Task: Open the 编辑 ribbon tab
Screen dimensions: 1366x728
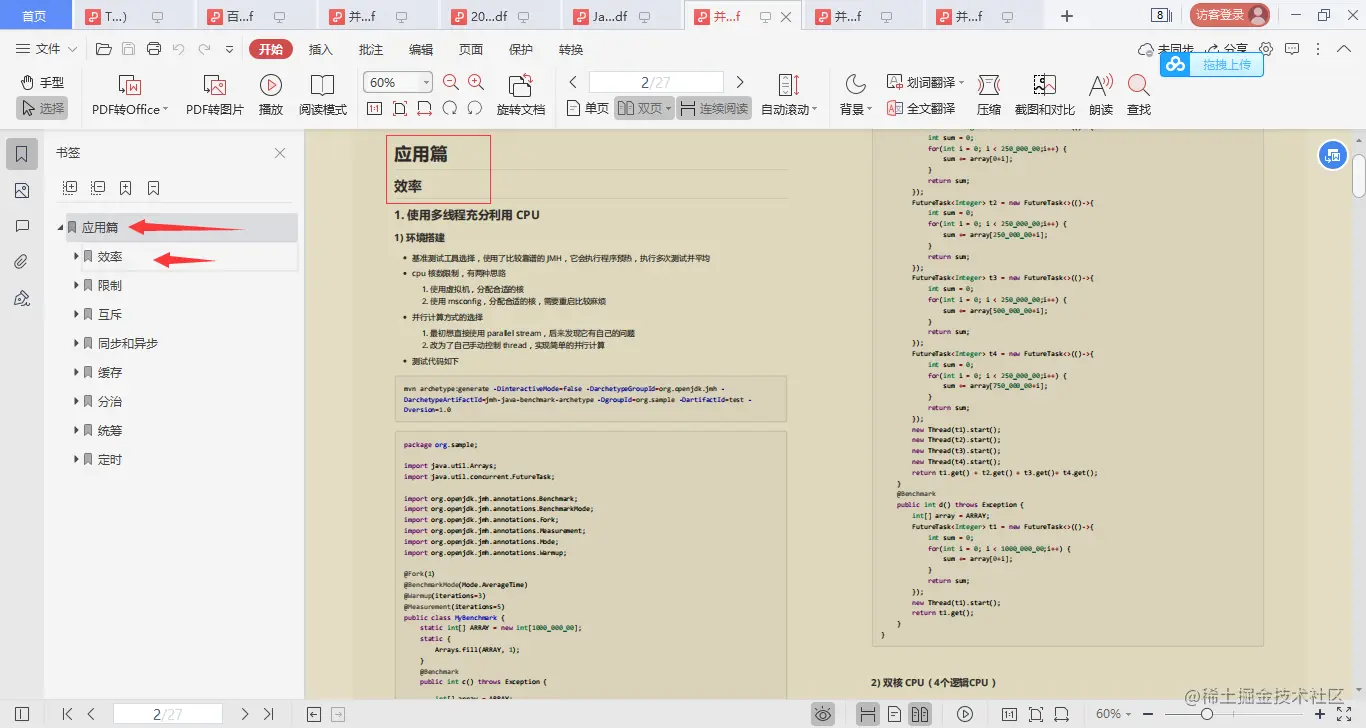Action: point(421,49)
